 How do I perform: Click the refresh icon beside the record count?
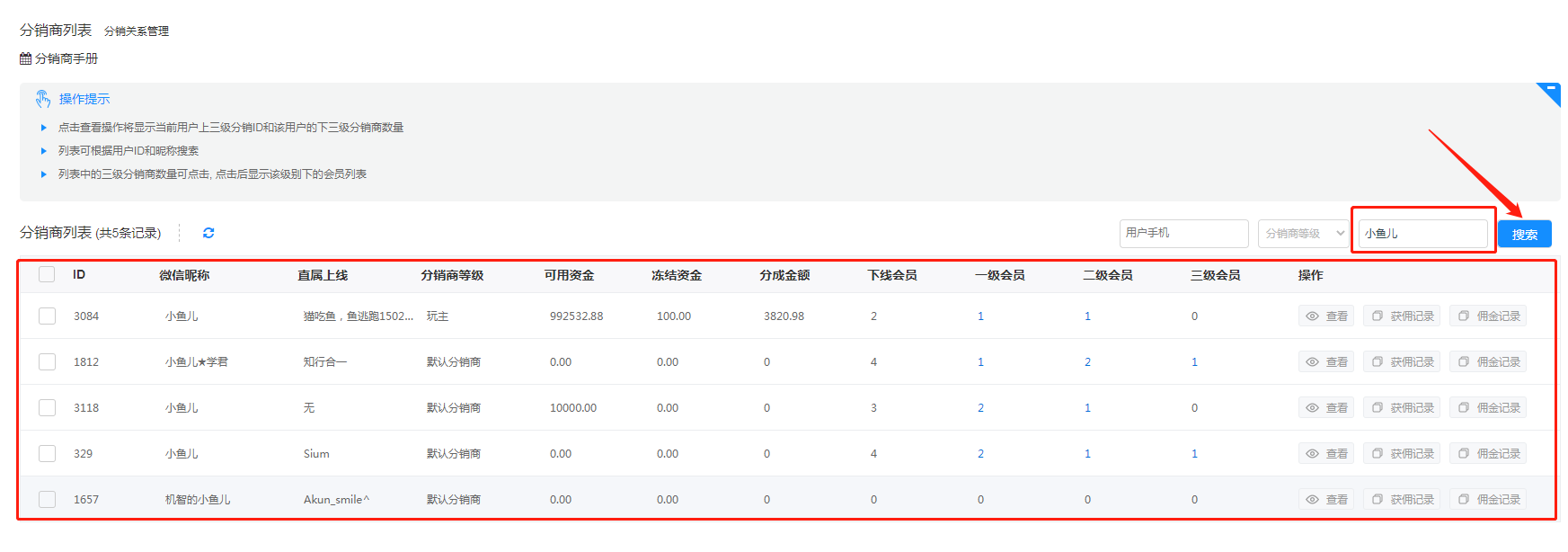[x=208, y=233]
